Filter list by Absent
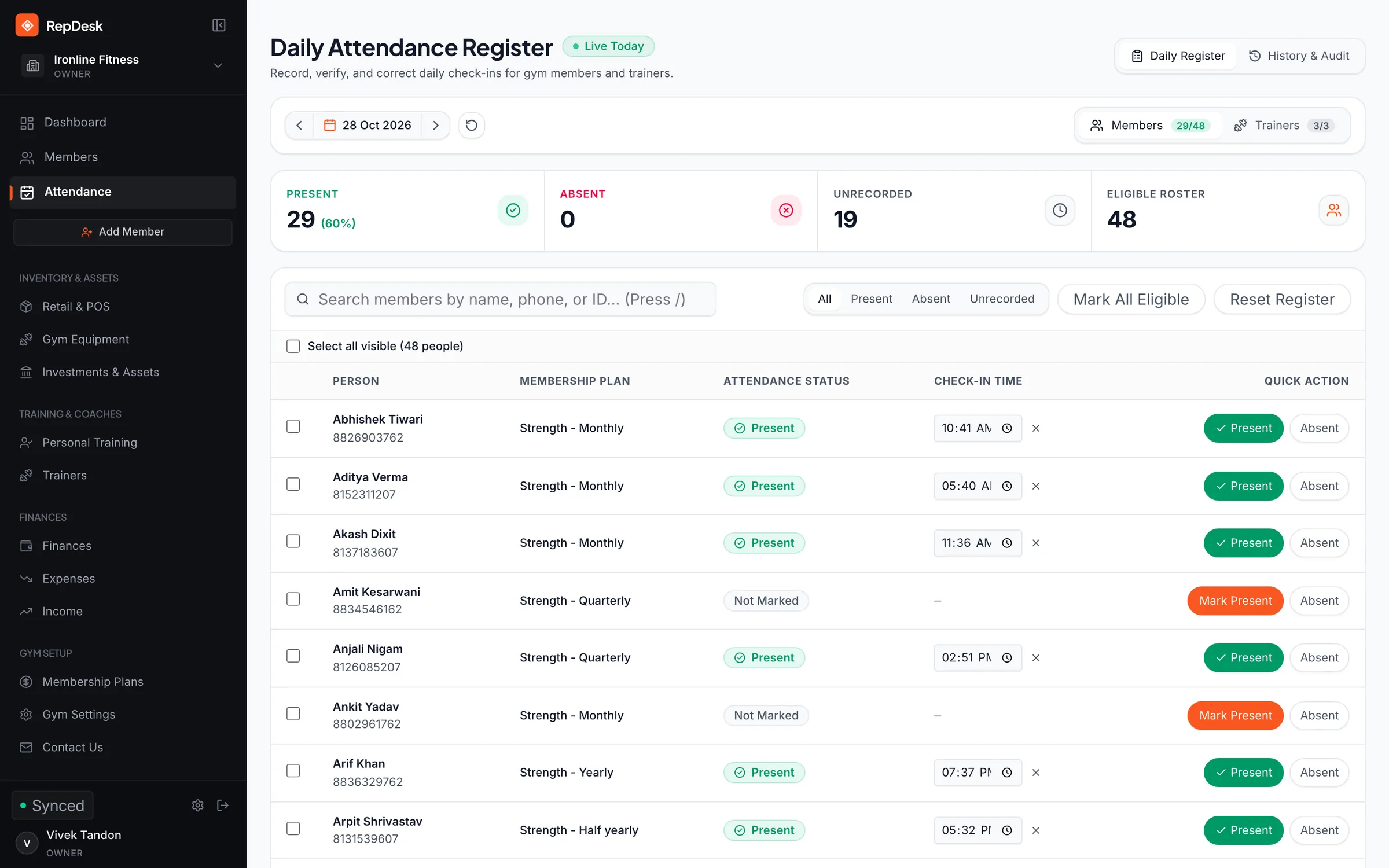 click(x=931, y=299)
